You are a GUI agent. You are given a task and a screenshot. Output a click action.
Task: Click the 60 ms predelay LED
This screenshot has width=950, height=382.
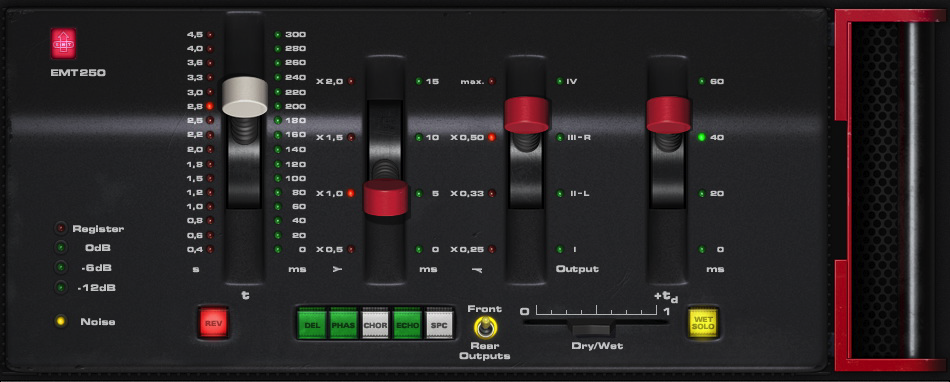click(x=702, y=81)
